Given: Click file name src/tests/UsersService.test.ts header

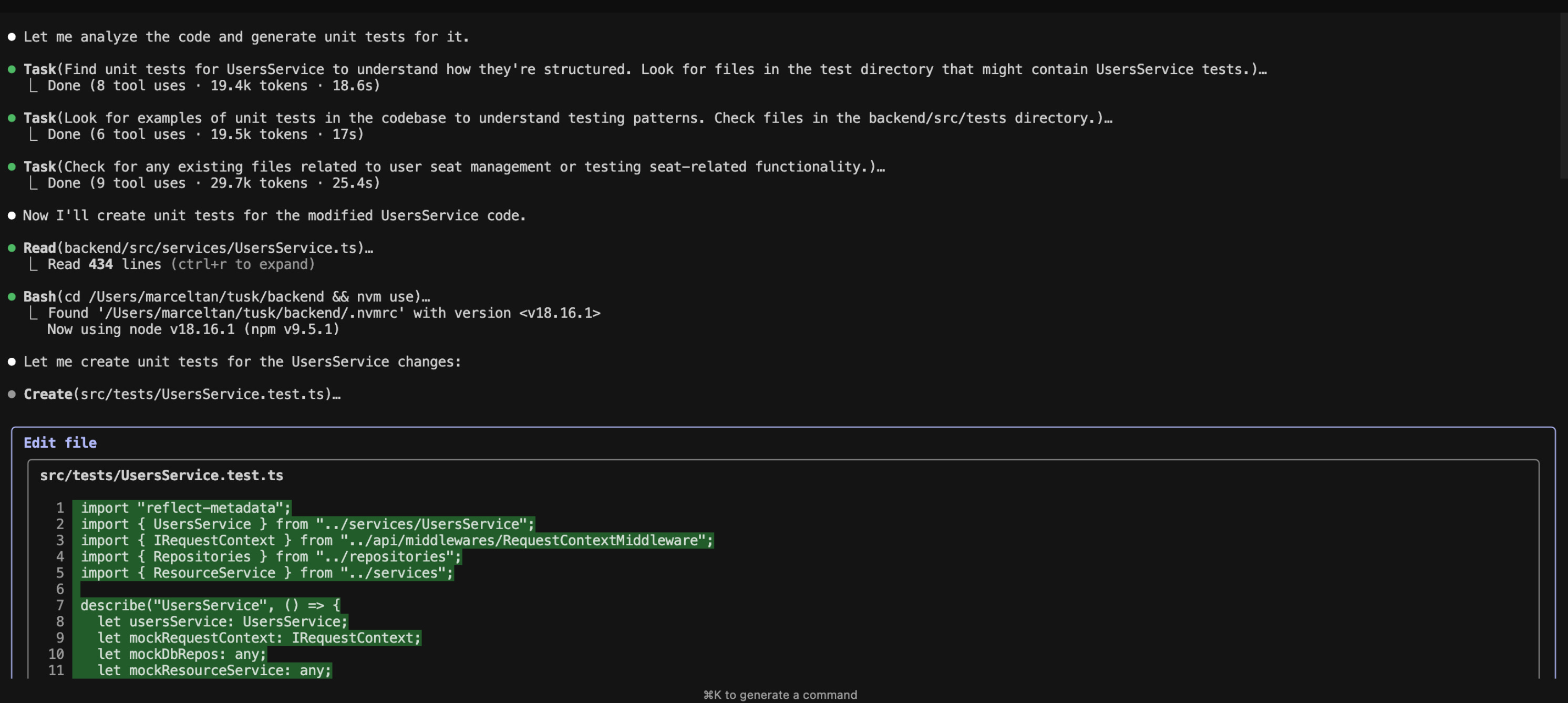Looking at the screenshot, I should click(x=161, y=475).
